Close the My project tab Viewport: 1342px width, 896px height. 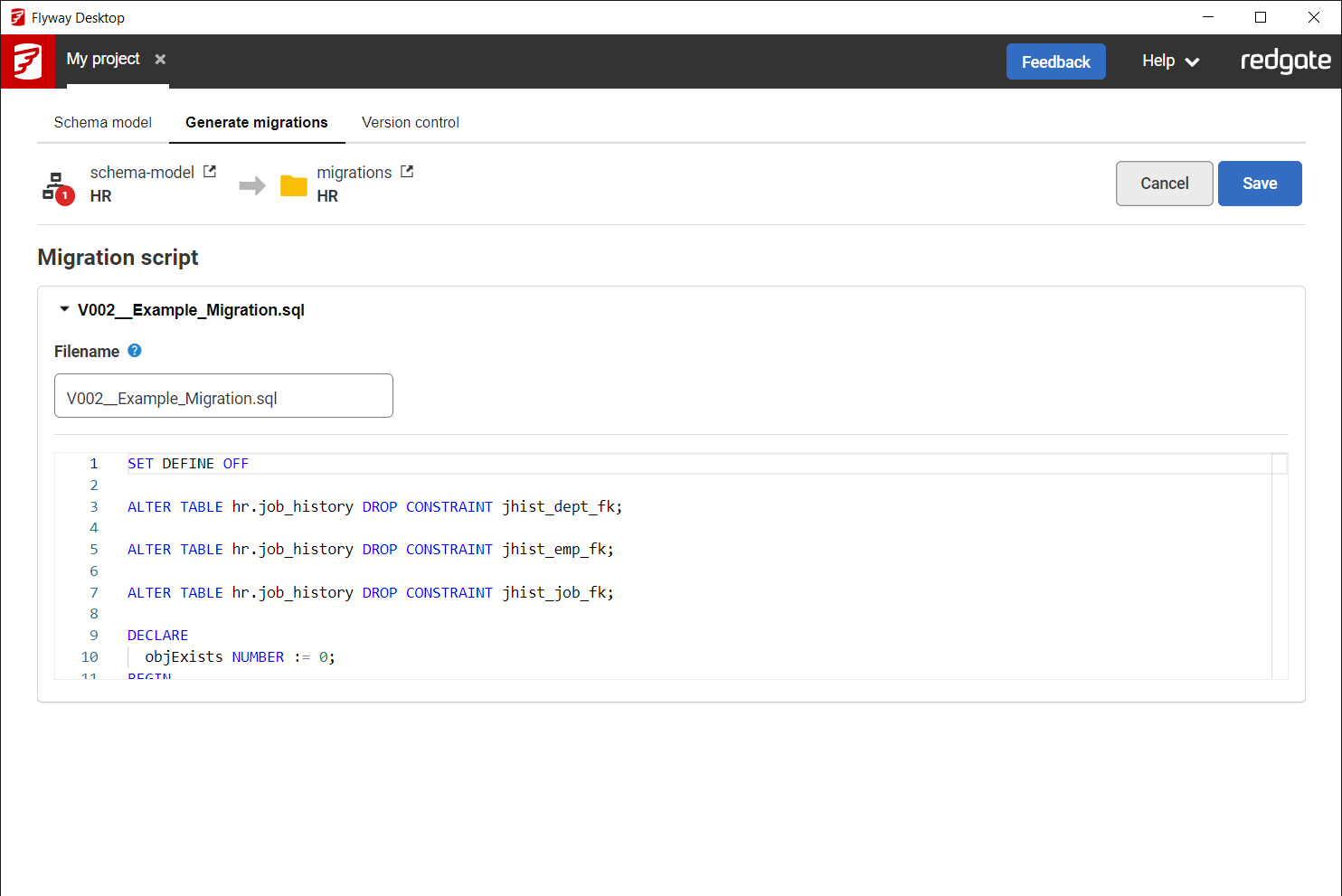click(x=160, y=60)
